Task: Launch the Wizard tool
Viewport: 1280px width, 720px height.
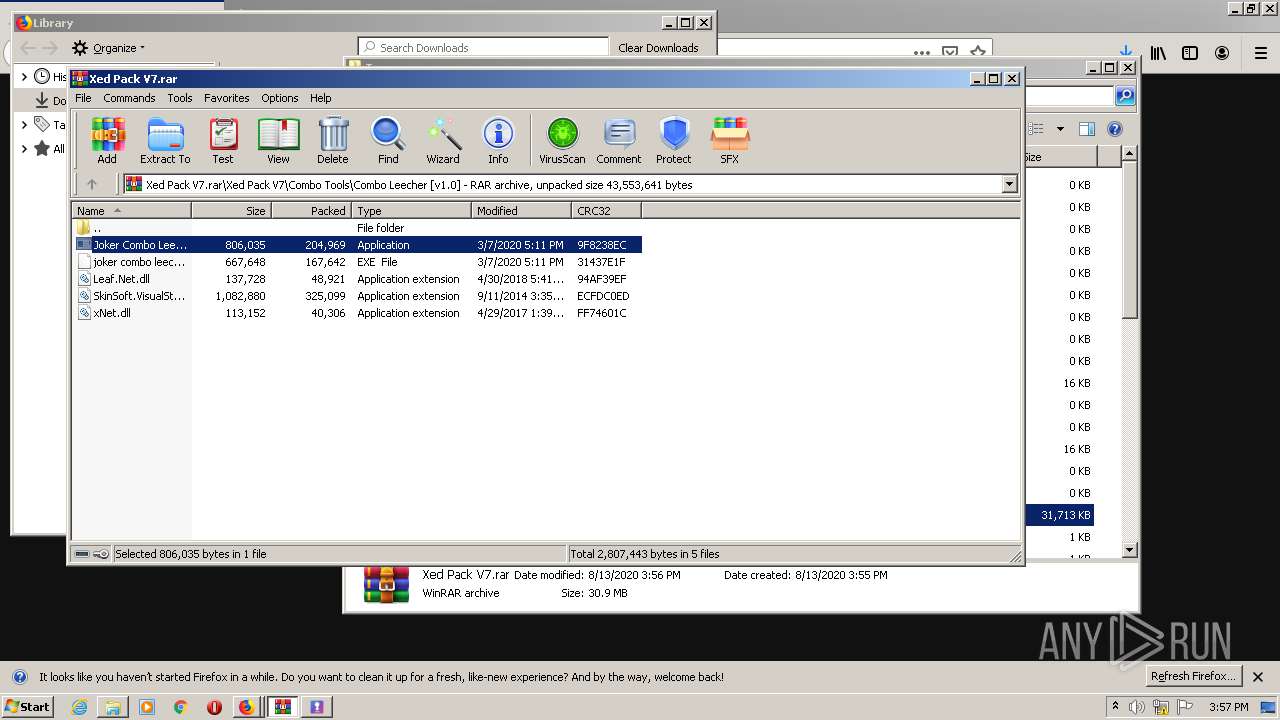Action: (443, 141)
